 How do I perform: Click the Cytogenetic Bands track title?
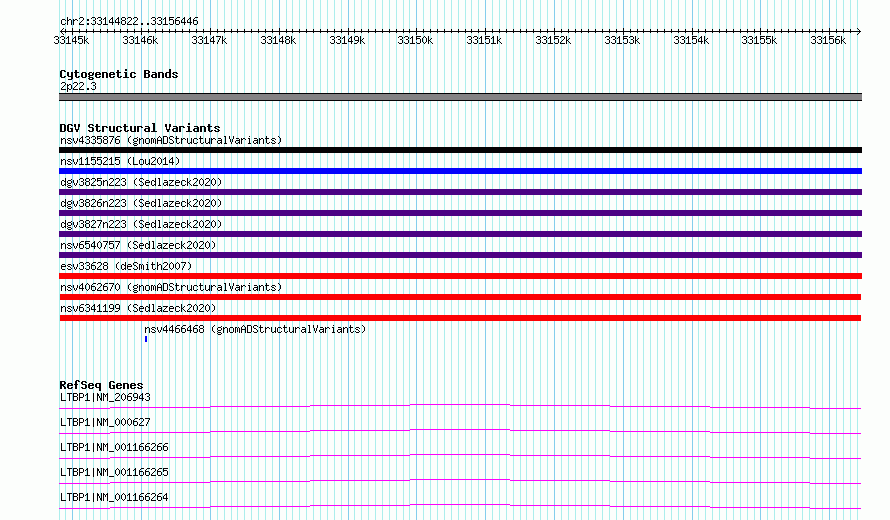119,74
